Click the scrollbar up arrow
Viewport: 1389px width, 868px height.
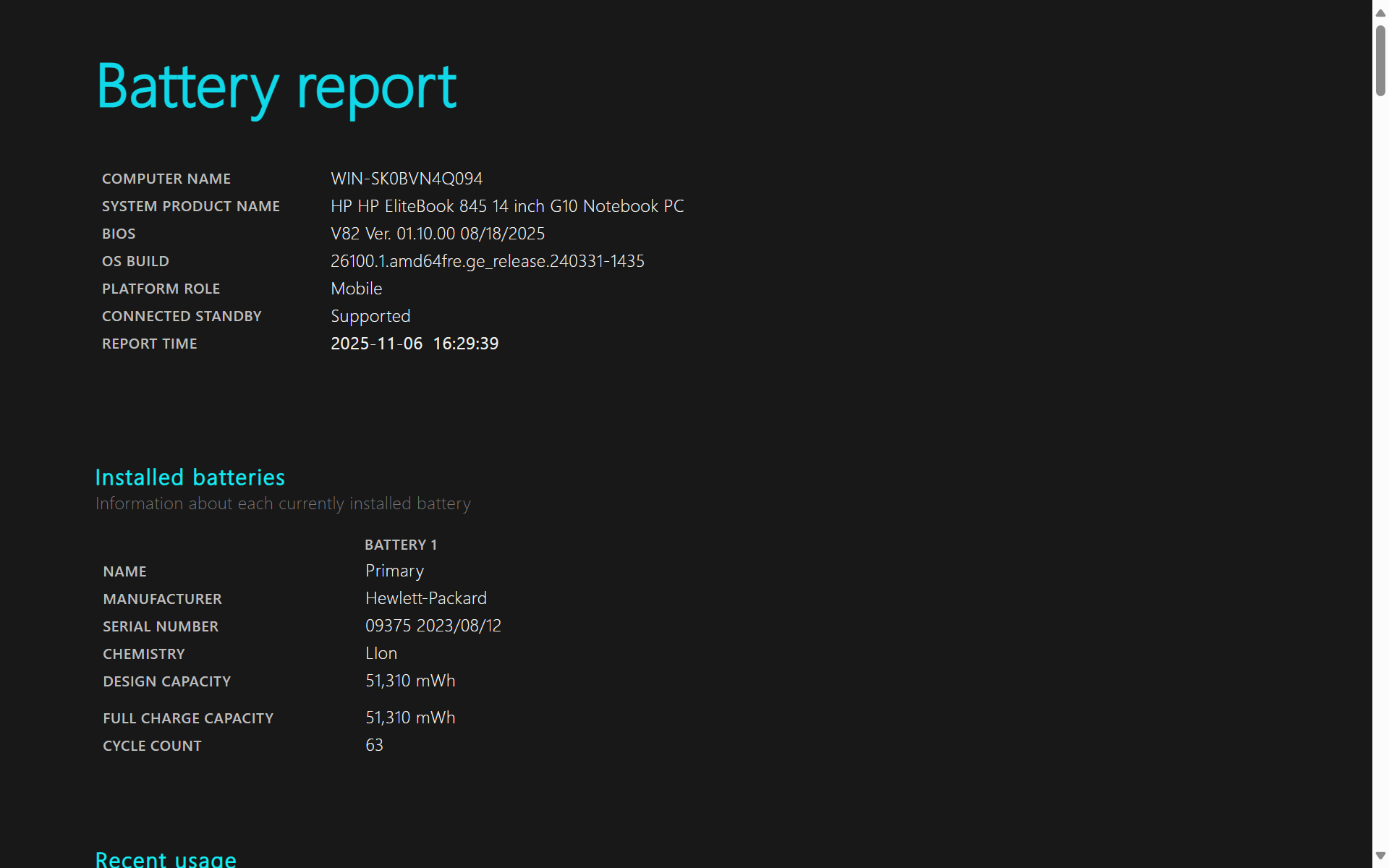(x=1380, y=12)
